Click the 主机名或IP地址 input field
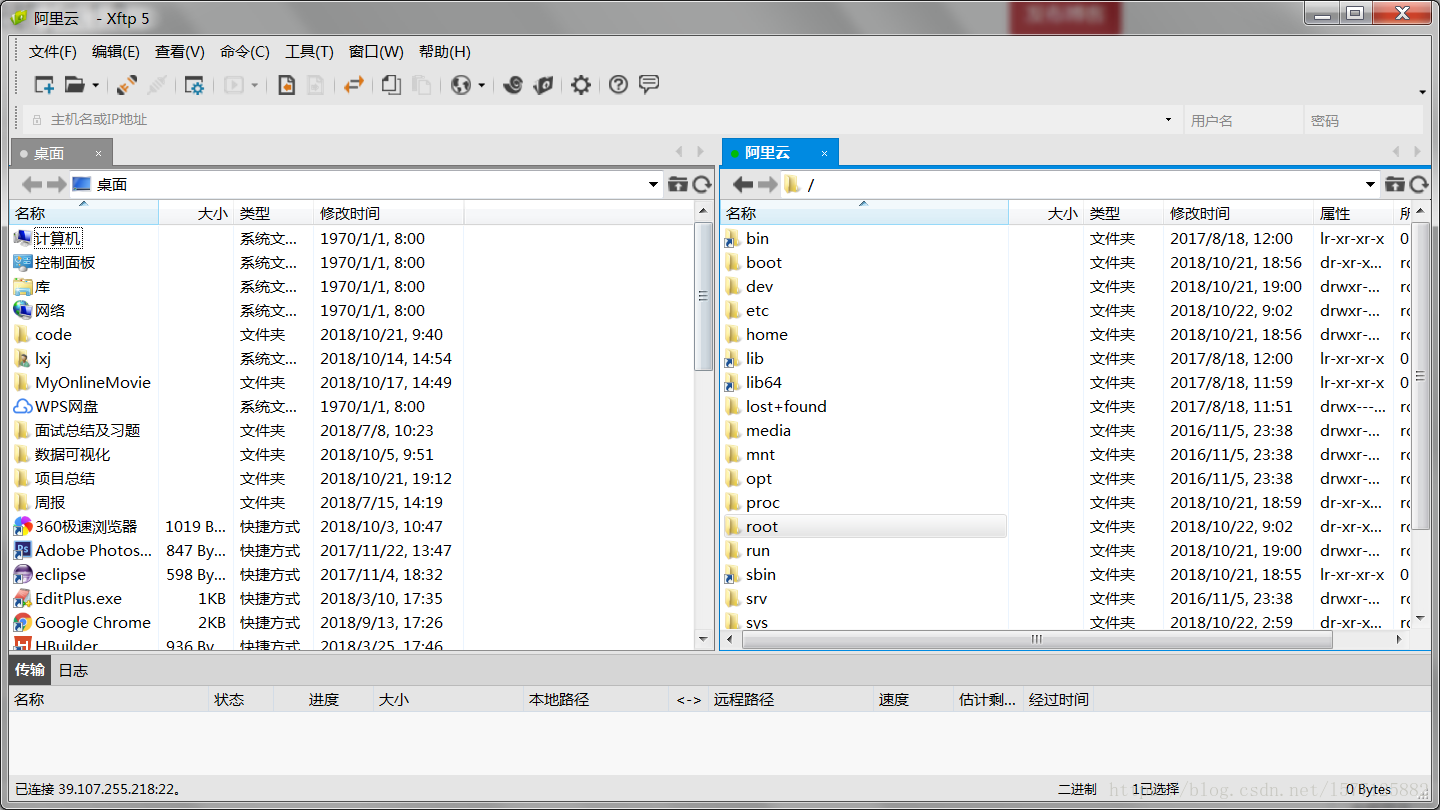The width and height of the screenshot is (1440, 810). tap(600, 120)
